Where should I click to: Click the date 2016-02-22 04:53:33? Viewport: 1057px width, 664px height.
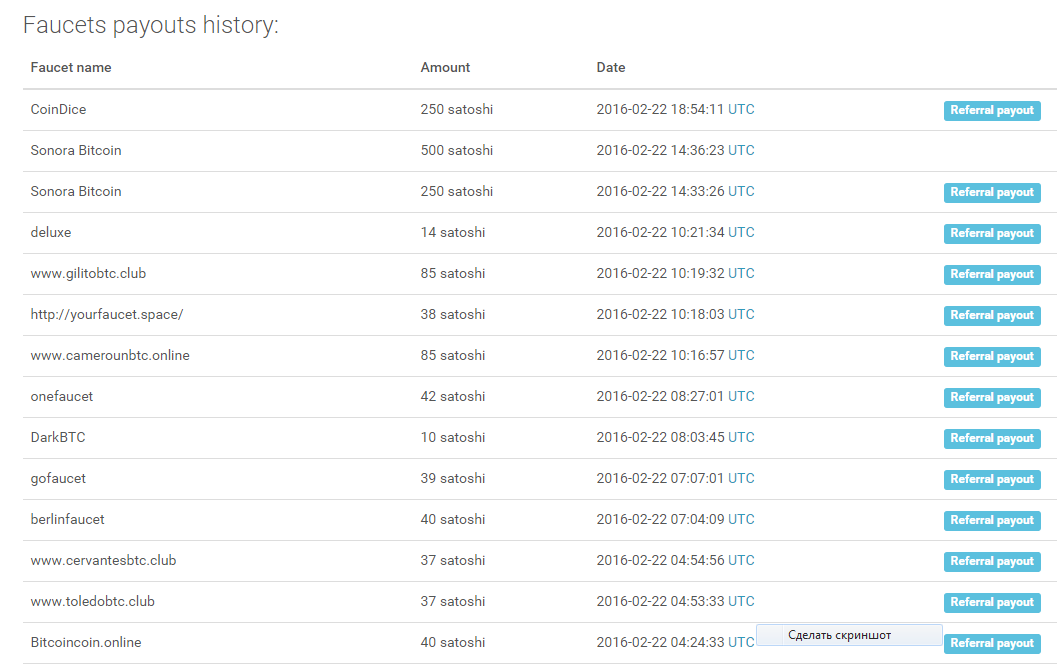pyautogui.click(x=660, y=601)
